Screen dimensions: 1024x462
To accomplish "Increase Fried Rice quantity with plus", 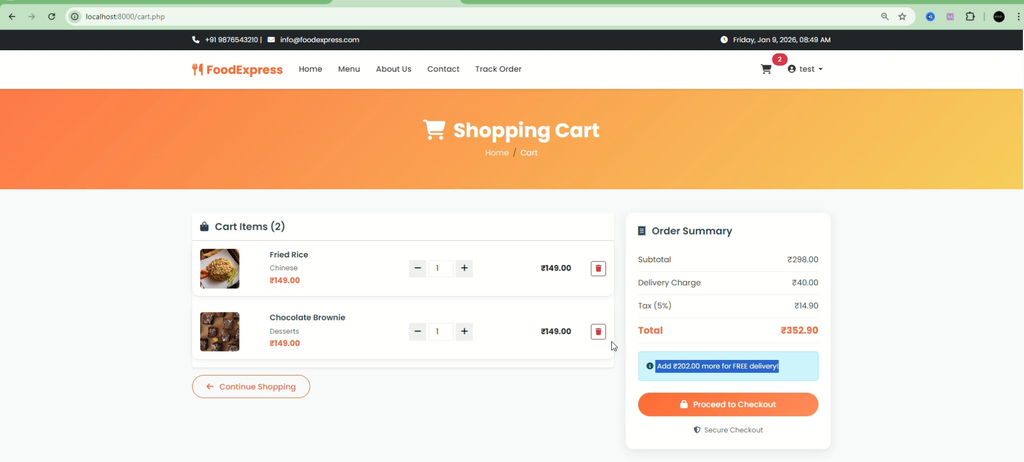I will coord(464,269).
